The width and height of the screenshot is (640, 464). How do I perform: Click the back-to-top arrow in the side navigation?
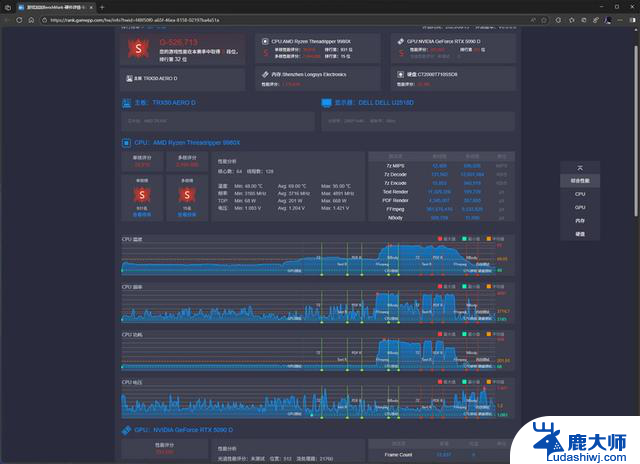(x=580, y=168)
